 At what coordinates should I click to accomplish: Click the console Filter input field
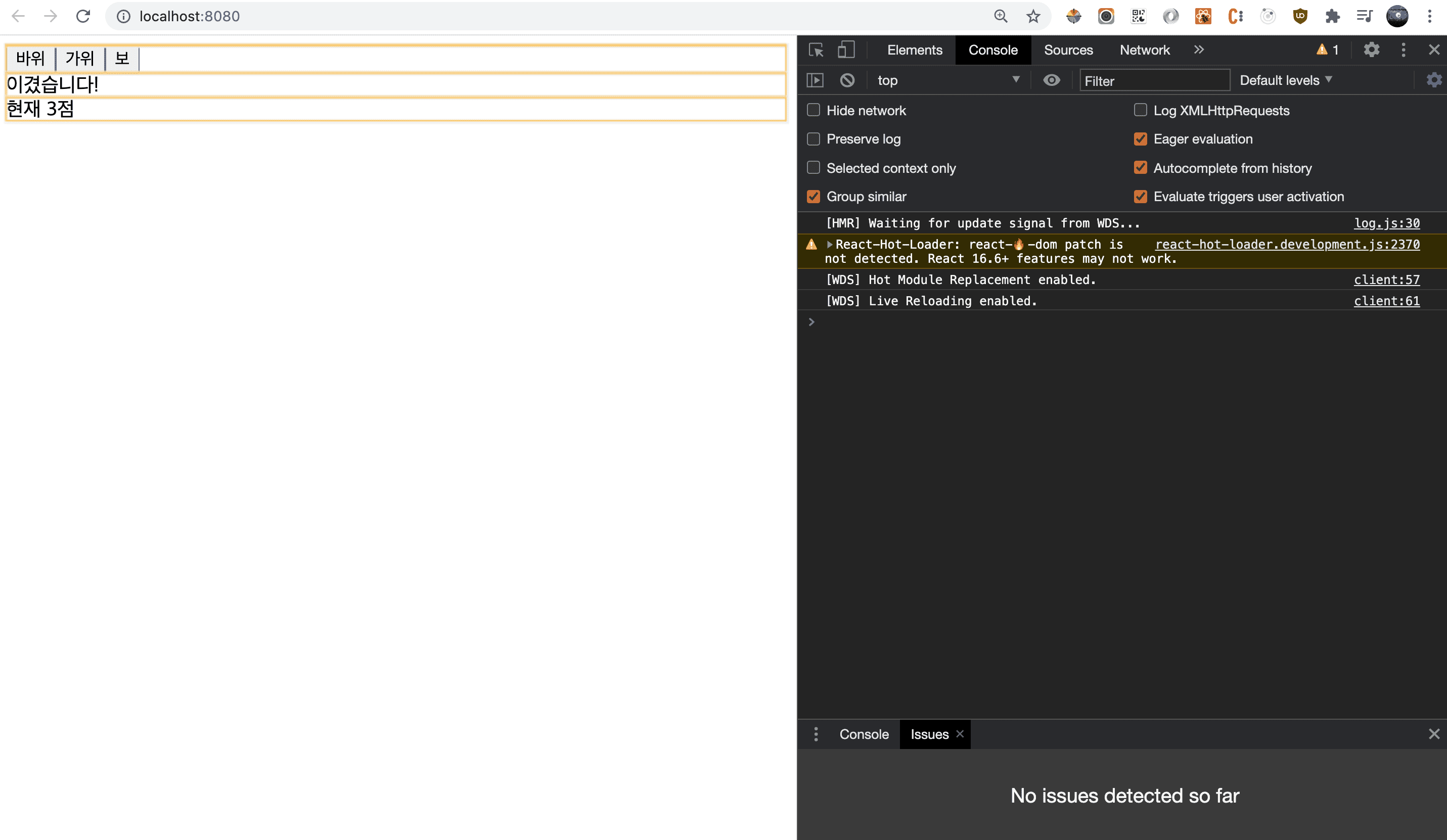tap(1154, 81)
